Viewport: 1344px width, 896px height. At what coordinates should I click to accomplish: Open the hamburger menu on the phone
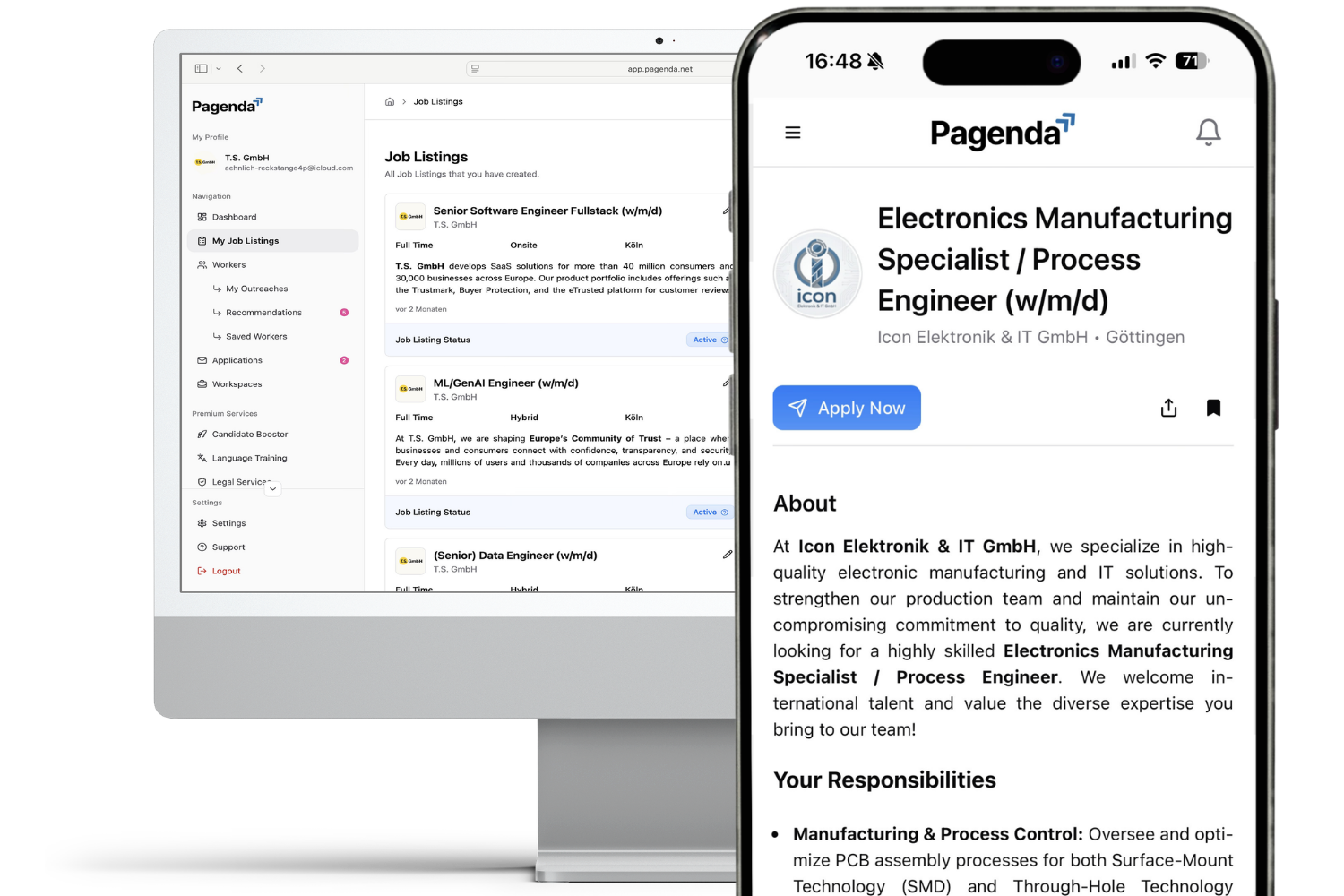pos(793,133)
